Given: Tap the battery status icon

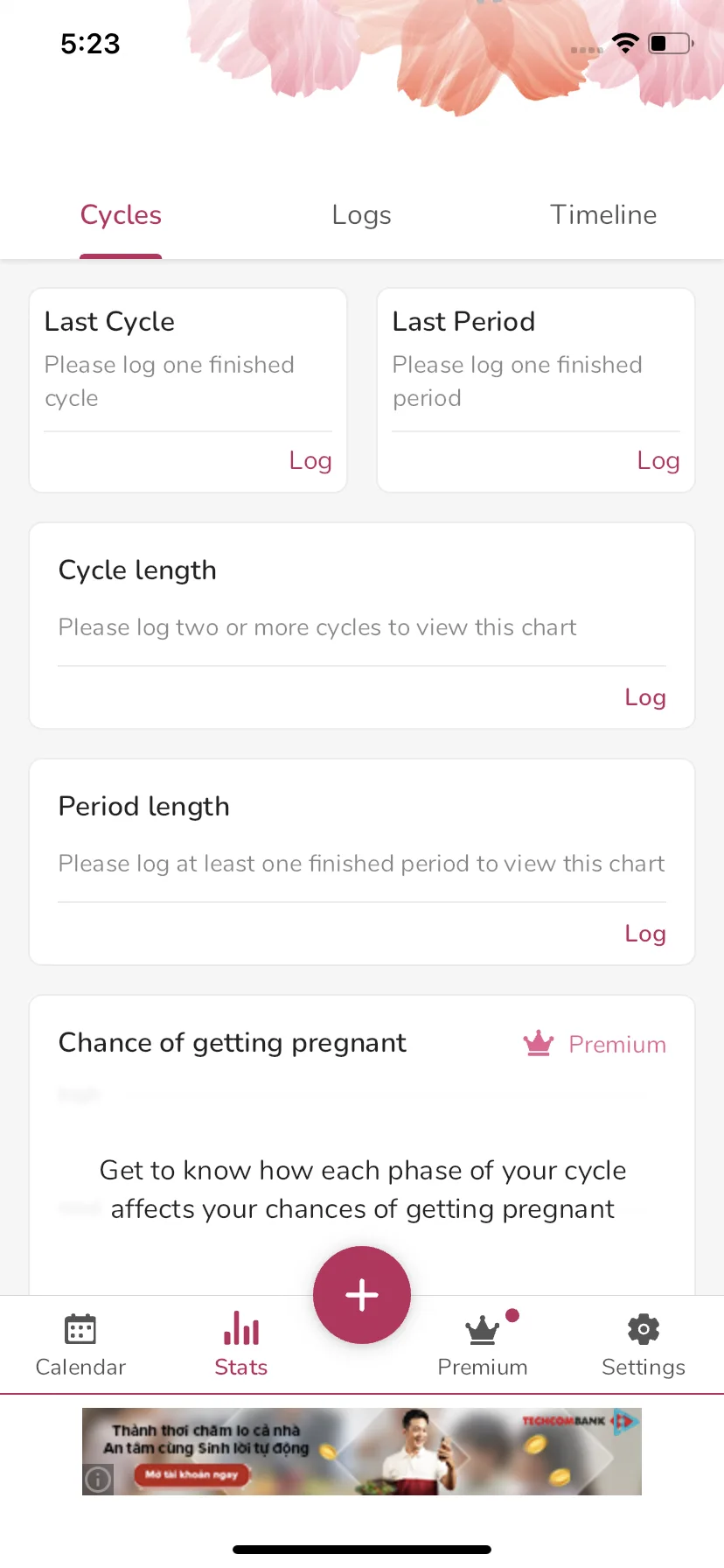Looking at the screenshot, I should point(672,43).
